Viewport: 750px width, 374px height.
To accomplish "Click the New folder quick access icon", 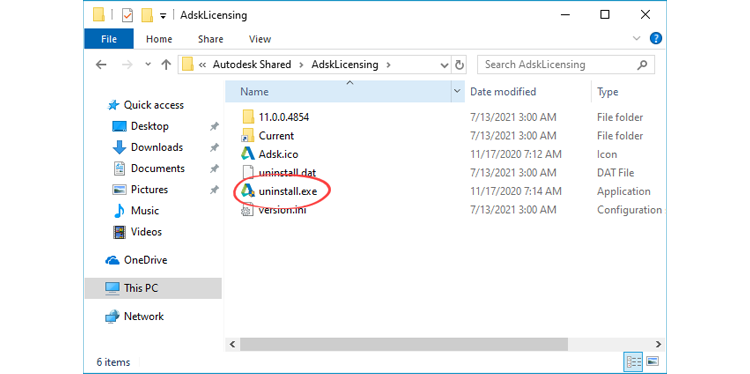I will click(147, 15).
